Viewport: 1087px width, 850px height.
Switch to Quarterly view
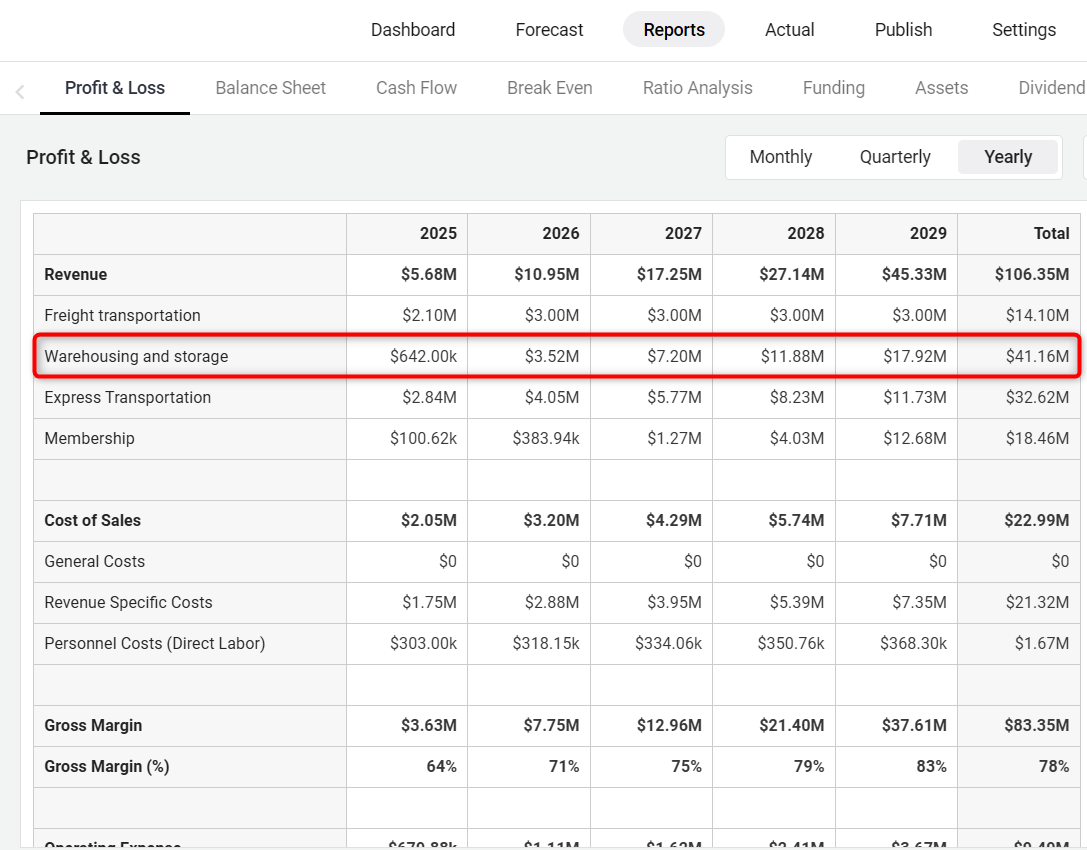point(895,157)
